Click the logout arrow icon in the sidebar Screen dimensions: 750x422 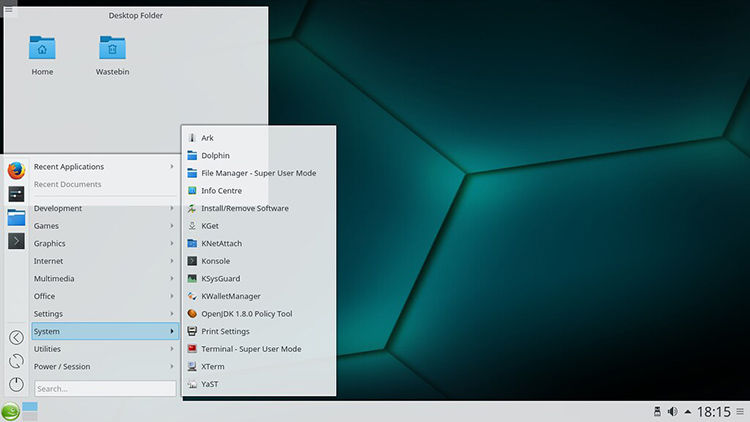tap(16, 337)
